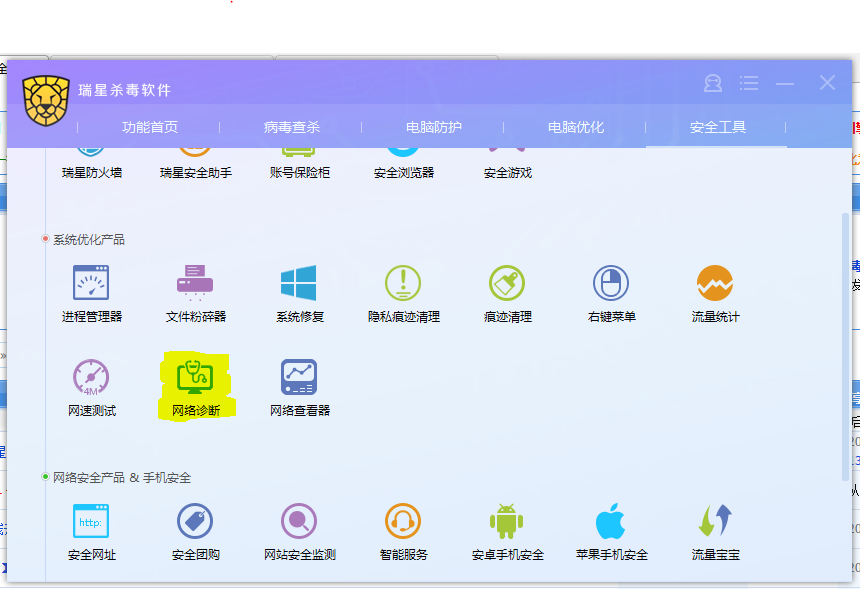Open 智能服务 headset support icon
The height and width of the screenshot is (589, 860).
click(403, 532)
